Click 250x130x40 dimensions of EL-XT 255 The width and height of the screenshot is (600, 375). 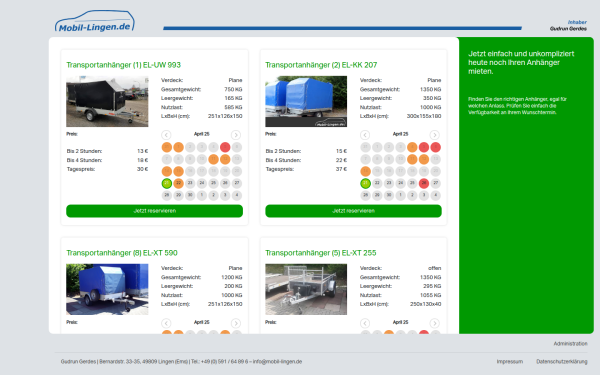pos(425,304)
